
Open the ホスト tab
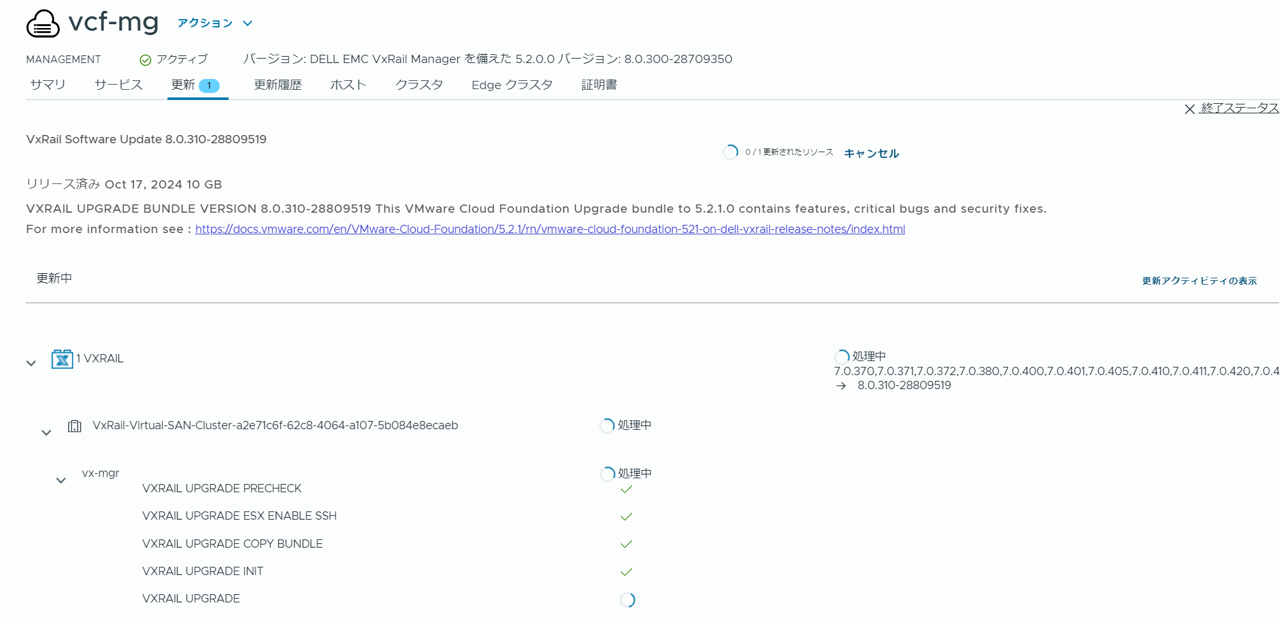coord(348,85)
